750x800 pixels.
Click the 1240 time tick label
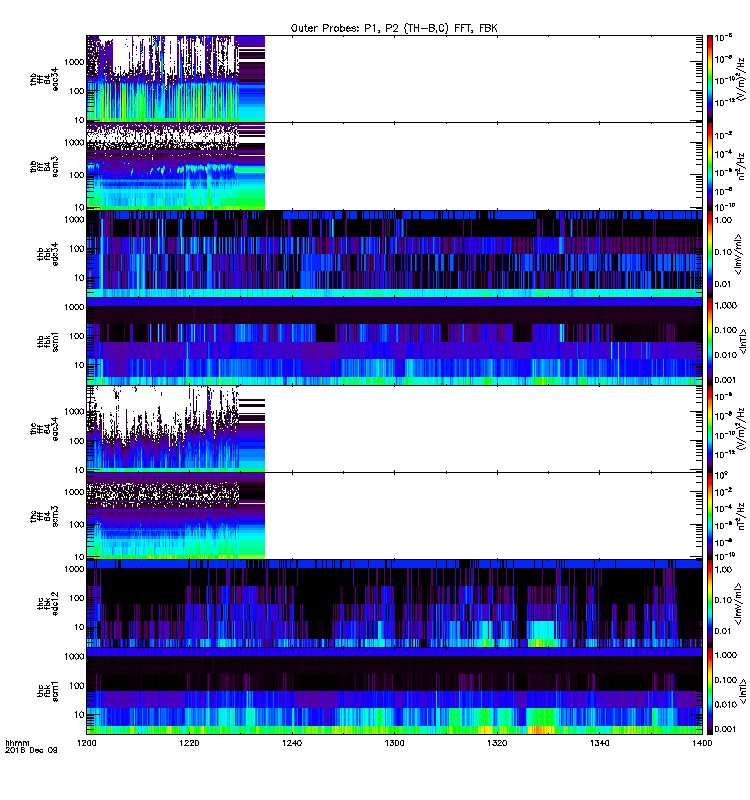click(292, 743)
